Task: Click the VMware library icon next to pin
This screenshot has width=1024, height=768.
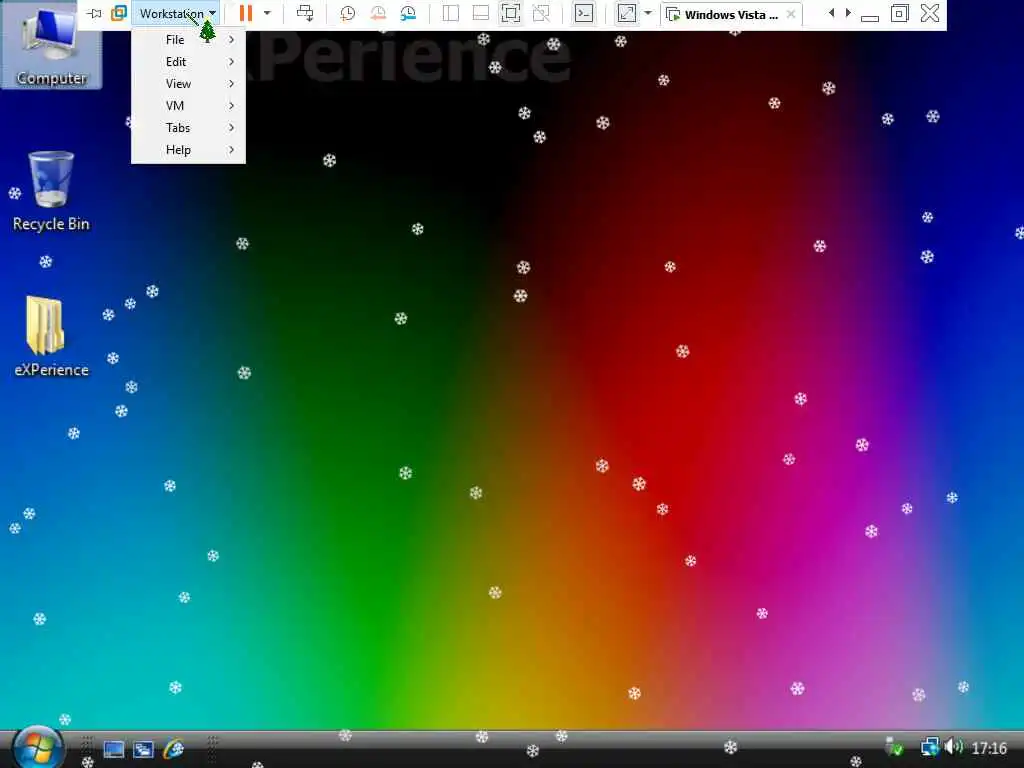Action: pos(118,13)
